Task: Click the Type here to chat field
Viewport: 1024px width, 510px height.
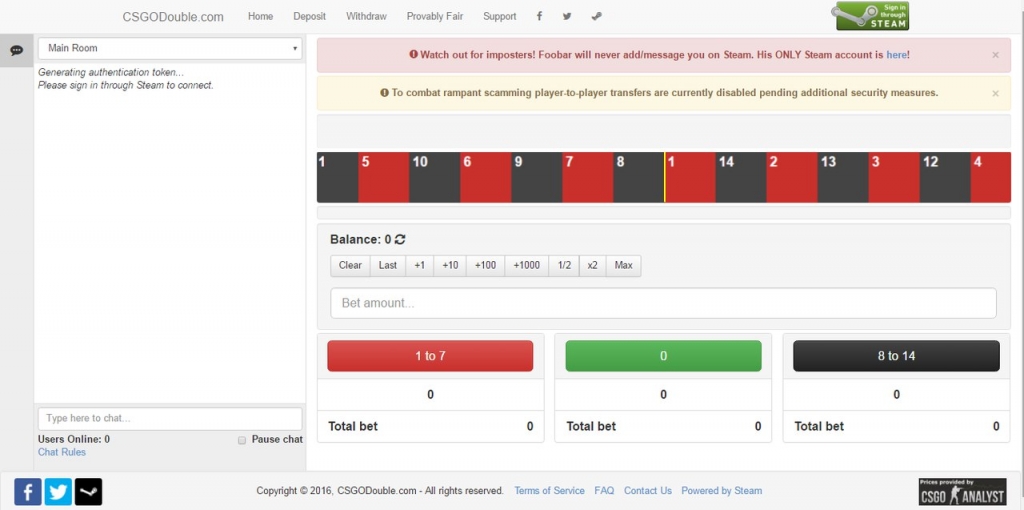Action: 170,419
